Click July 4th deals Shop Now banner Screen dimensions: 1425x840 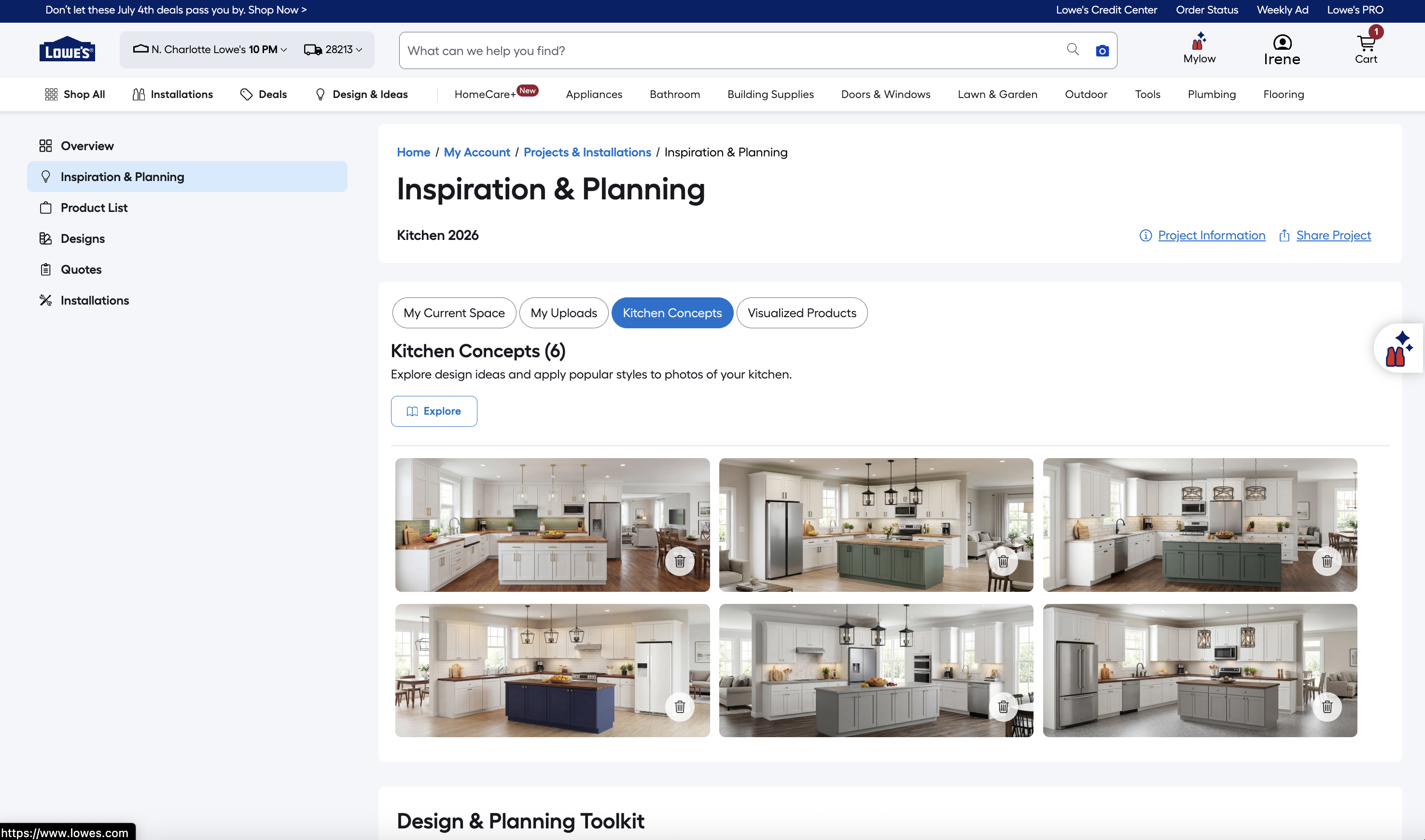(176, 10)
